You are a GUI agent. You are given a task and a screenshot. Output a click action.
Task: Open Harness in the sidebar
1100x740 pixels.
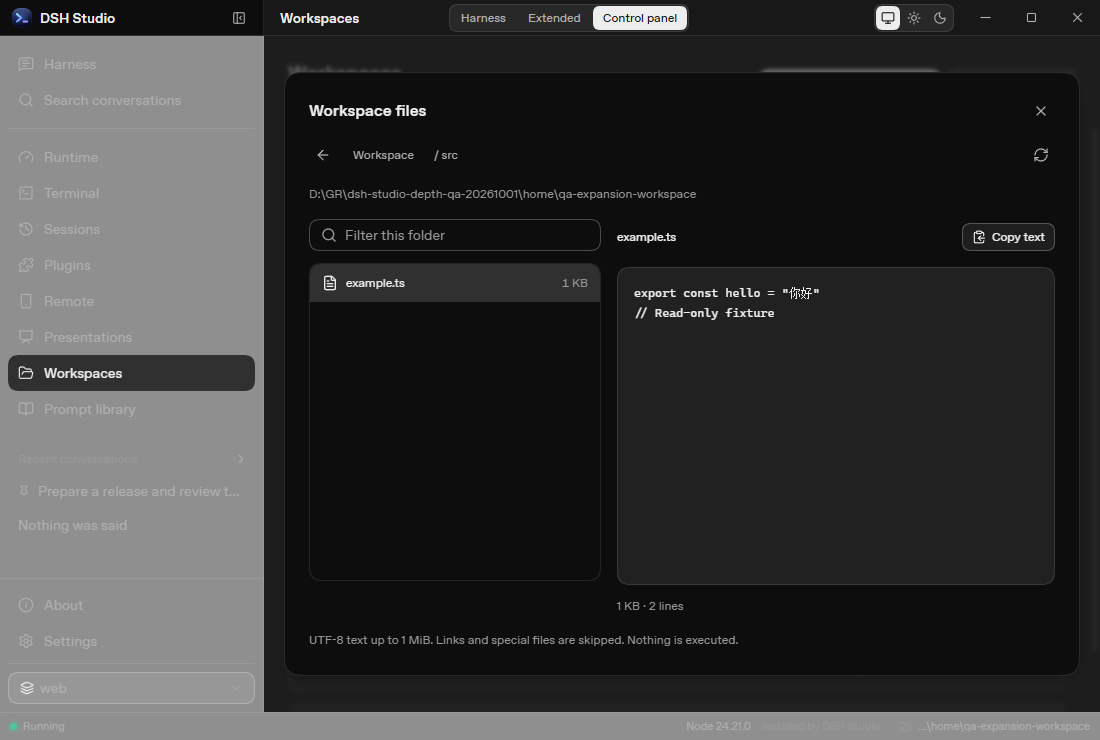coord(132,65)
